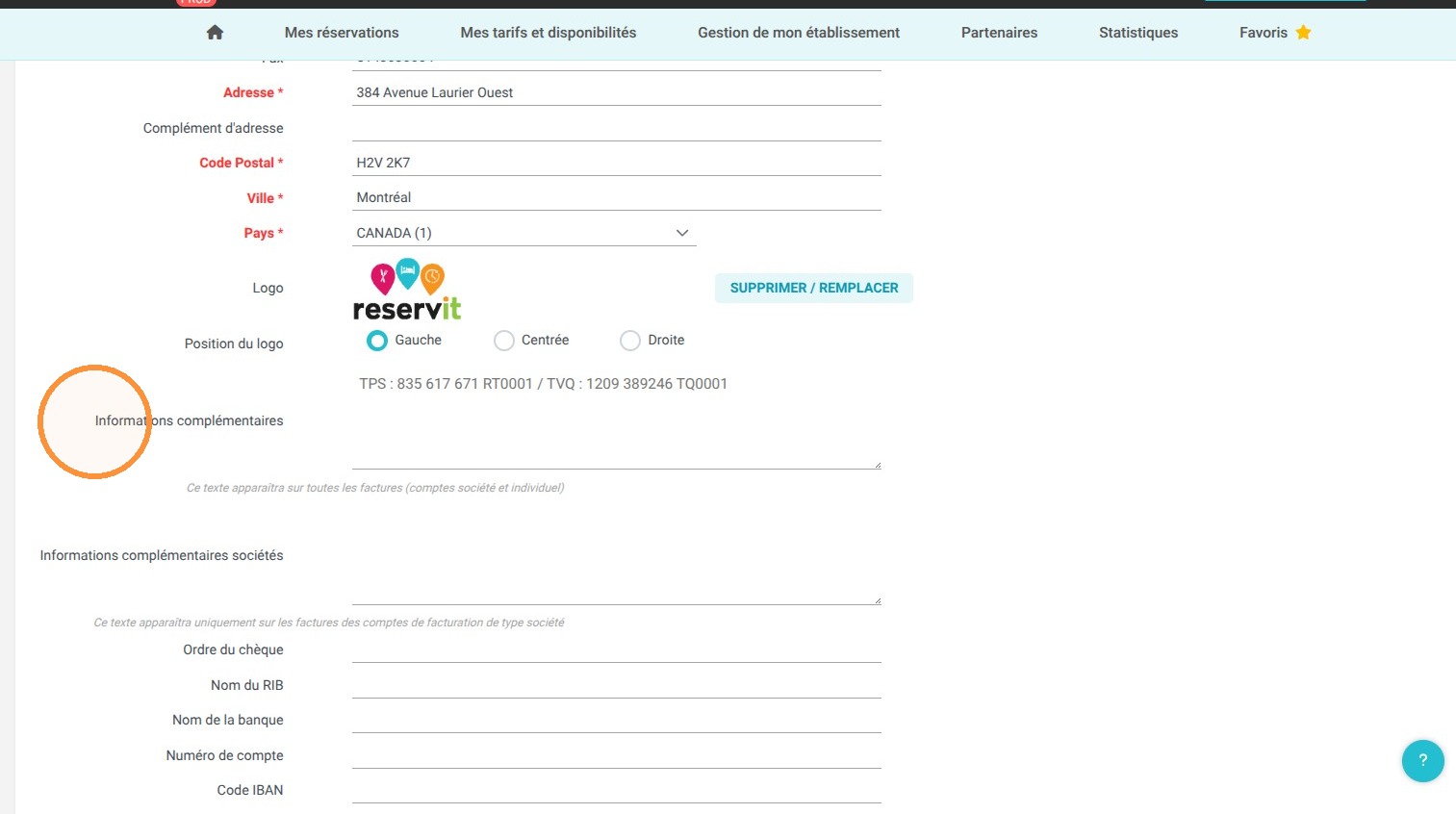Click the Adresse input field

point(617,92)
